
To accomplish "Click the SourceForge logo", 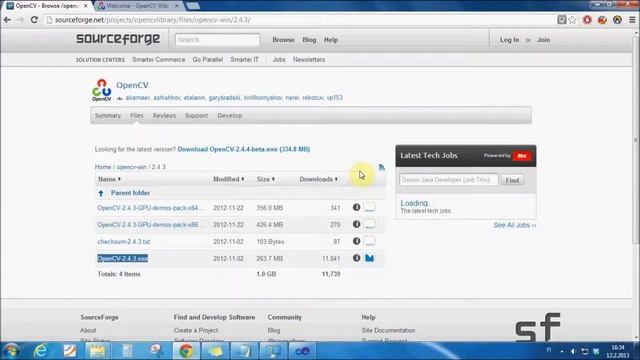I will (118, 39).
